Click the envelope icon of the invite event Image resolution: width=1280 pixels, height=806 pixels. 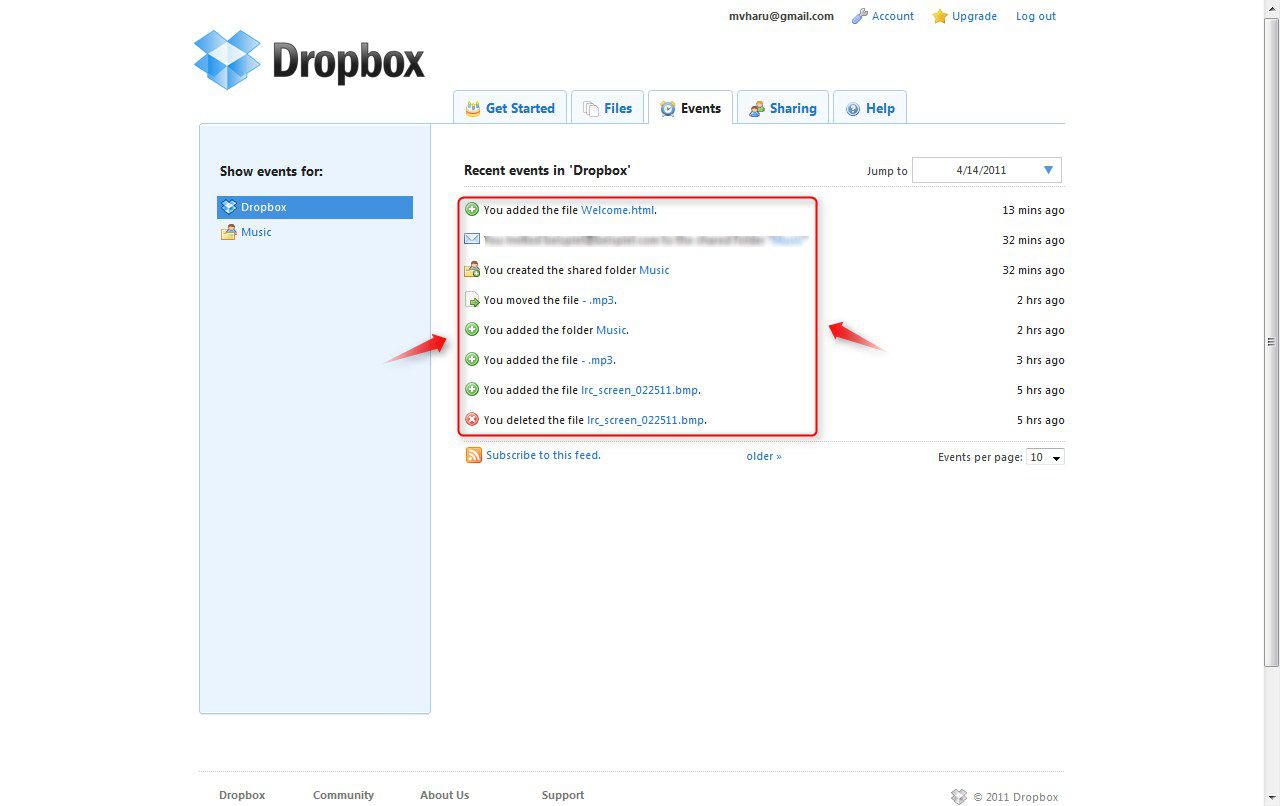coord(472,239)
